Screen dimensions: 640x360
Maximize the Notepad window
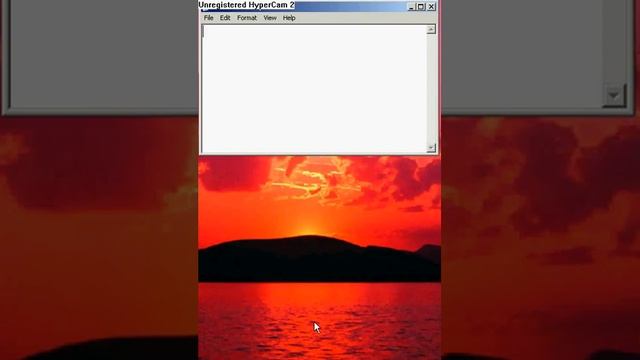point(421,7)
